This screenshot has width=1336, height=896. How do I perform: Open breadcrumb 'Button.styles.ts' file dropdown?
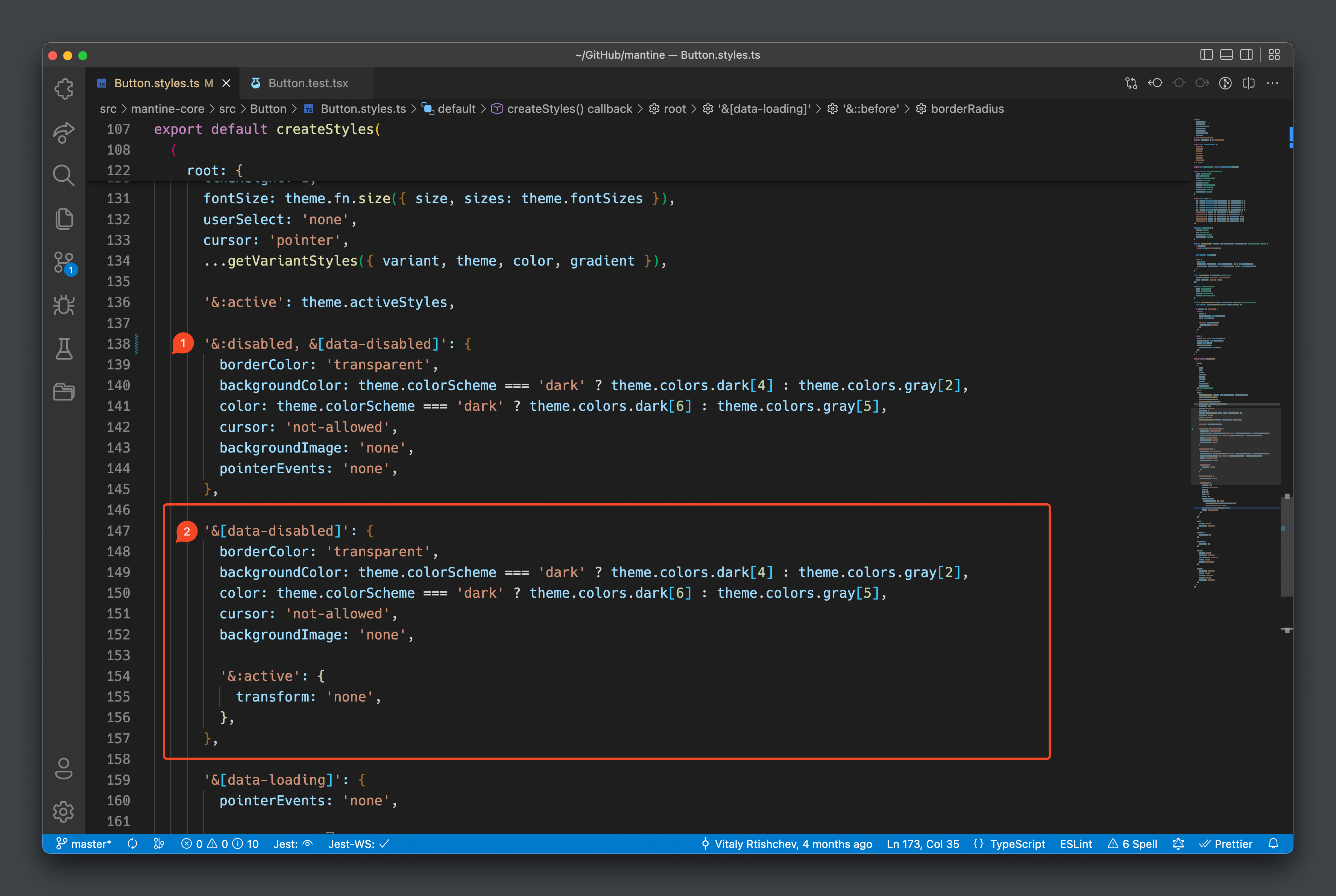pyautogui.click(x=355, y=109)
